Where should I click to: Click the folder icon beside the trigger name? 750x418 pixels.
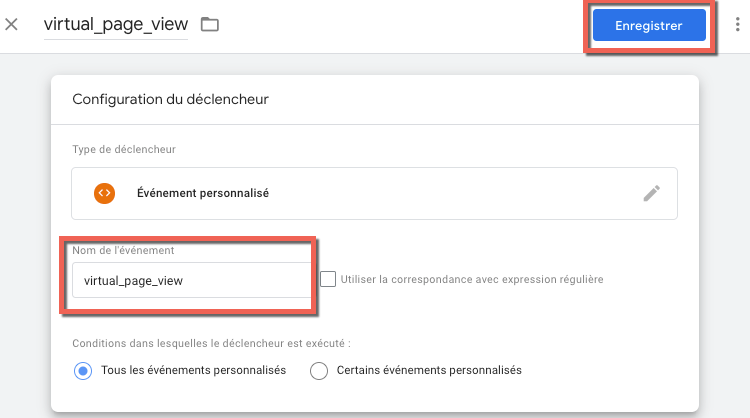tap(210, 24)
